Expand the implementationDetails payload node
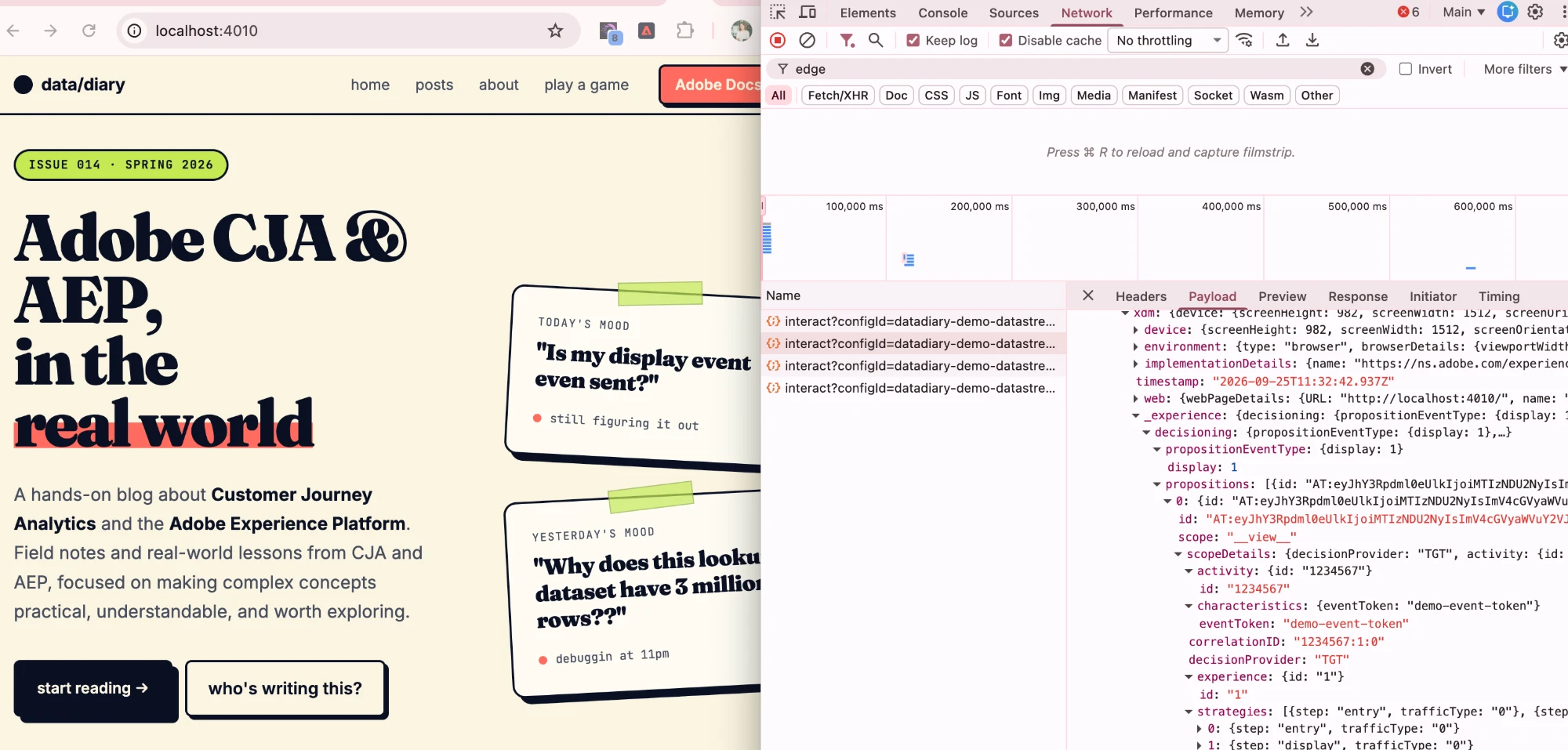The width and height of the screenshot is (1568, 750). [x=1135, y=364]
